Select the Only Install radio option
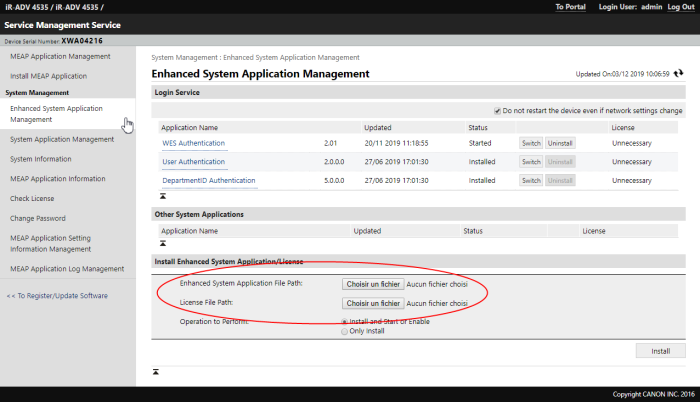 point(346,331)
